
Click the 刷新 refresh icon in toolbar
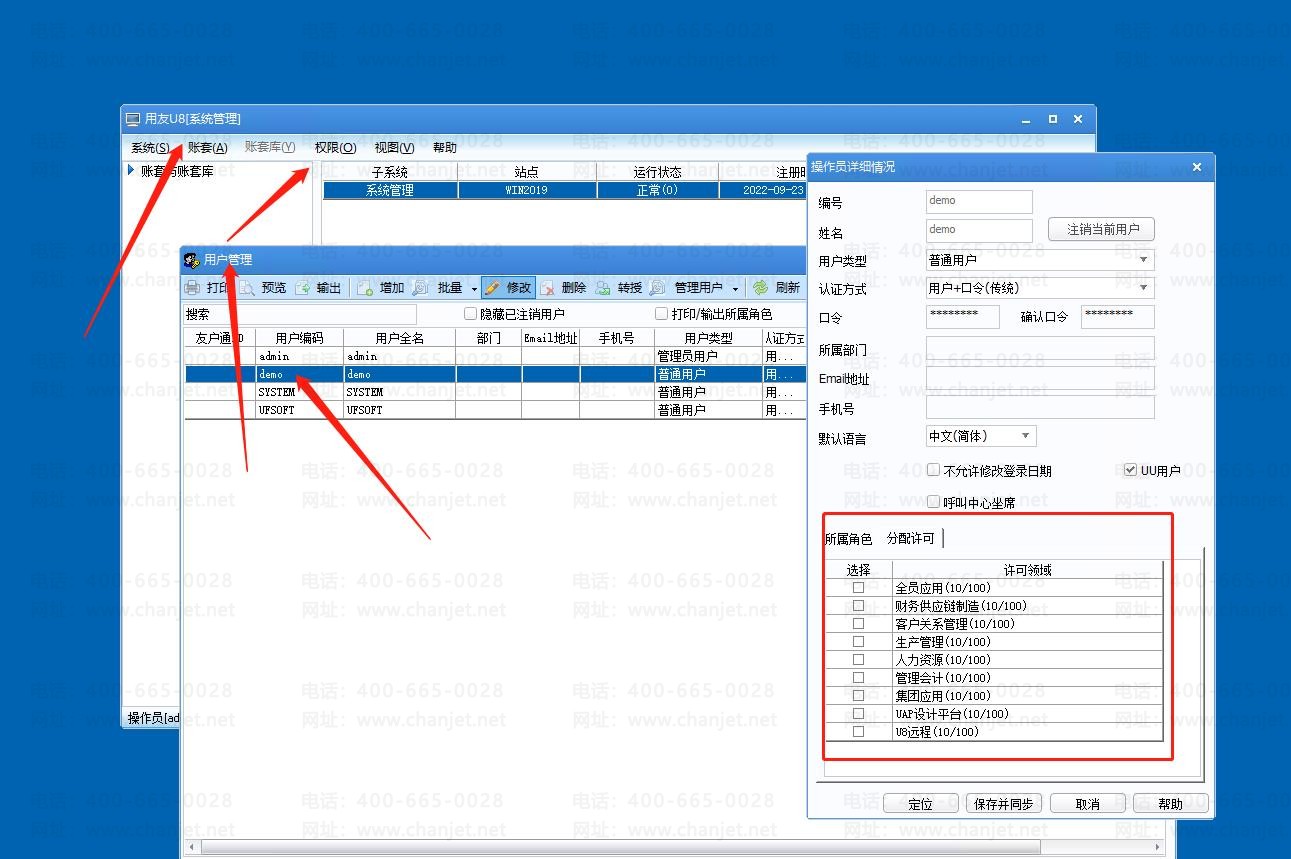761,288
